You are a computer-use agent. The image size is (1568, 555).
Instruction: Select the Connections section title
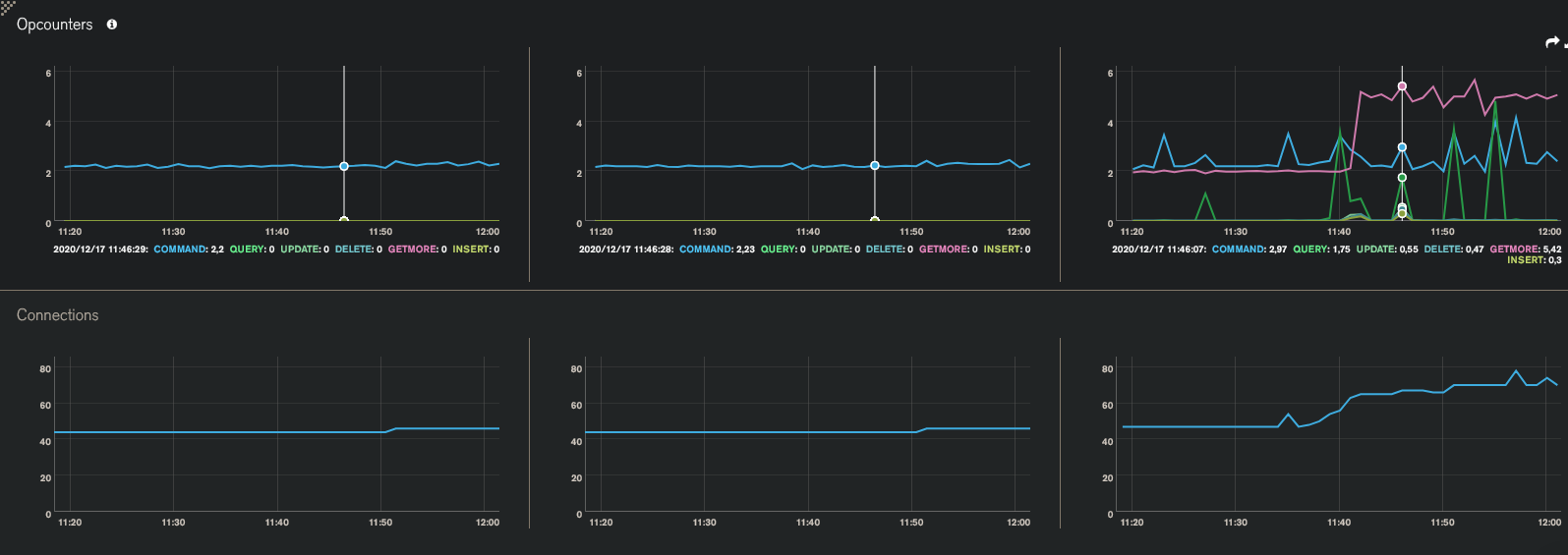(x=58, y=315)
